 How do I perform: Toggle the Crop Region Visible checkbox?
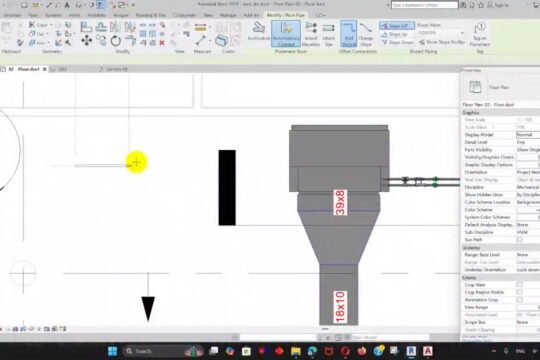click(520, 292)
